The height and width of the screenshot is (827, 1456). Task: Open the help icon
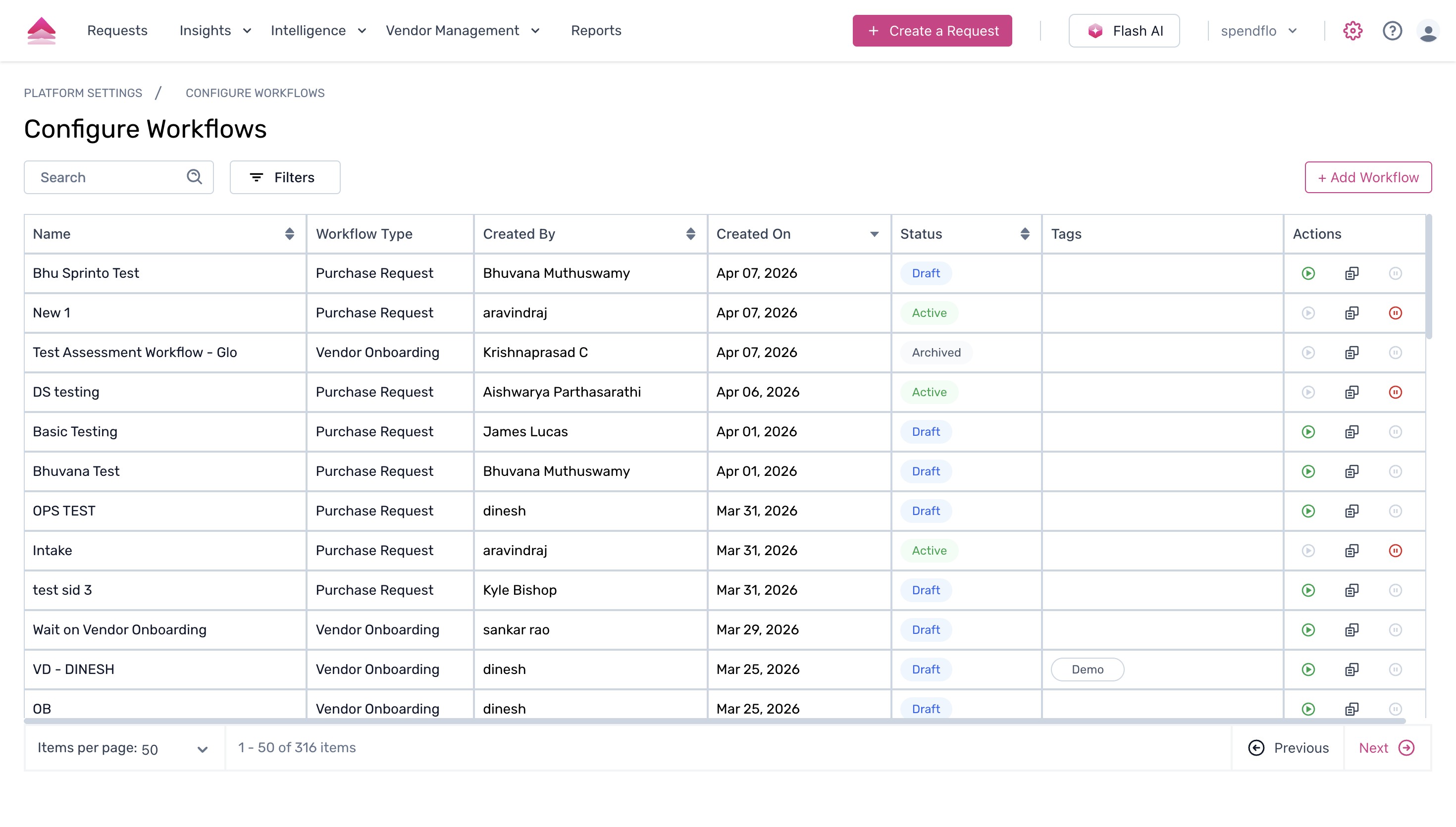click(x=1392, y=31)
